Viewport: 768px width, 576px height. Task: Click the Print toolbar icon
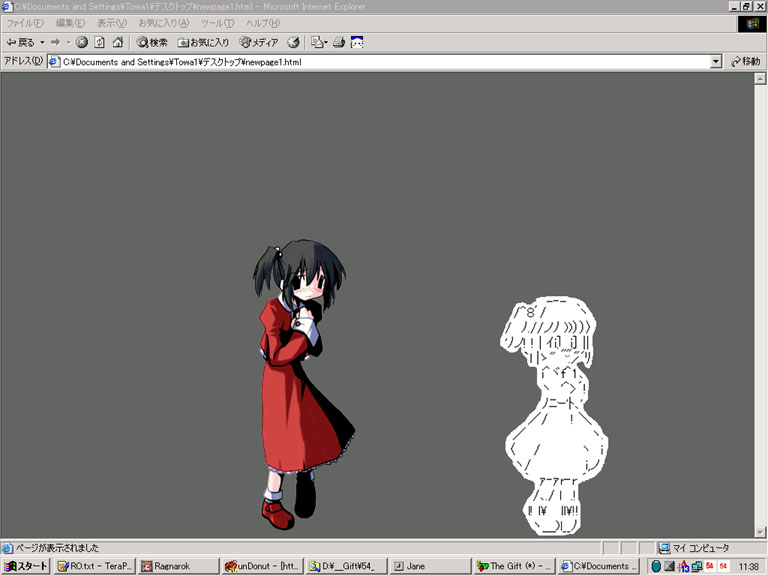[x=339, y=43]
